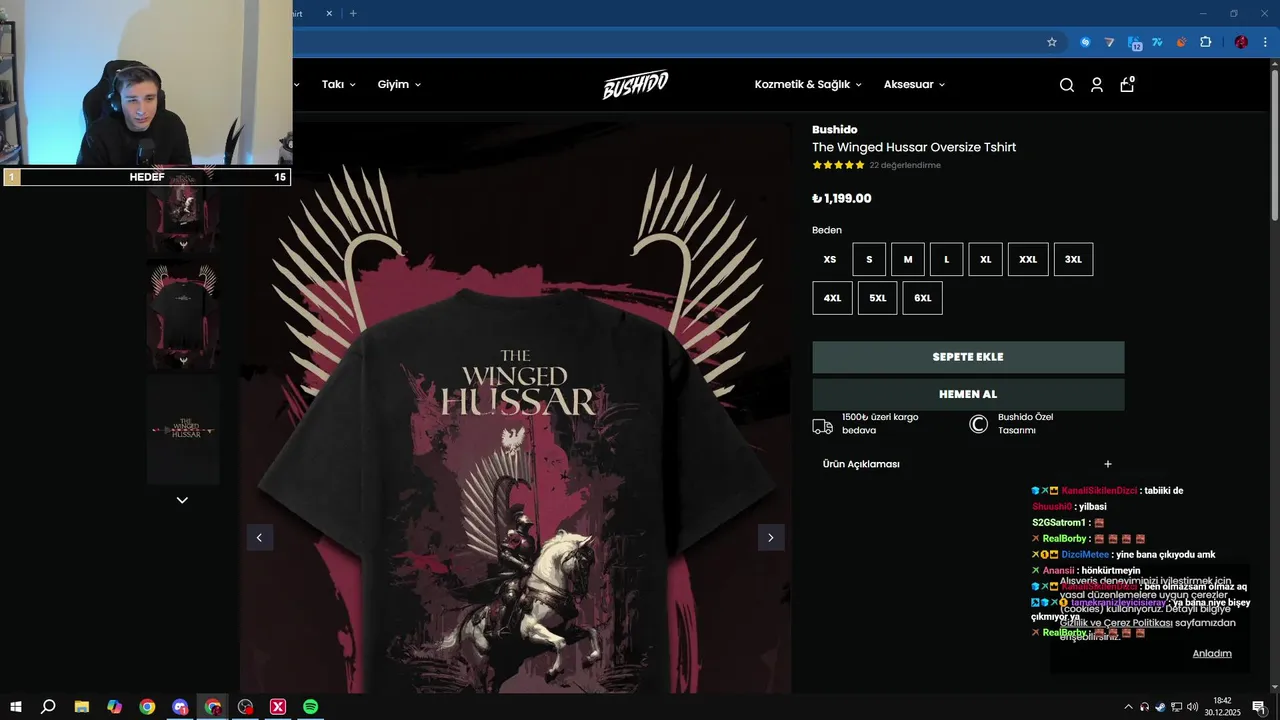The height and width of the screenshot is (720, 1280).
Task: Open a new browser tab with plus
Action: [x=353, y=13]
